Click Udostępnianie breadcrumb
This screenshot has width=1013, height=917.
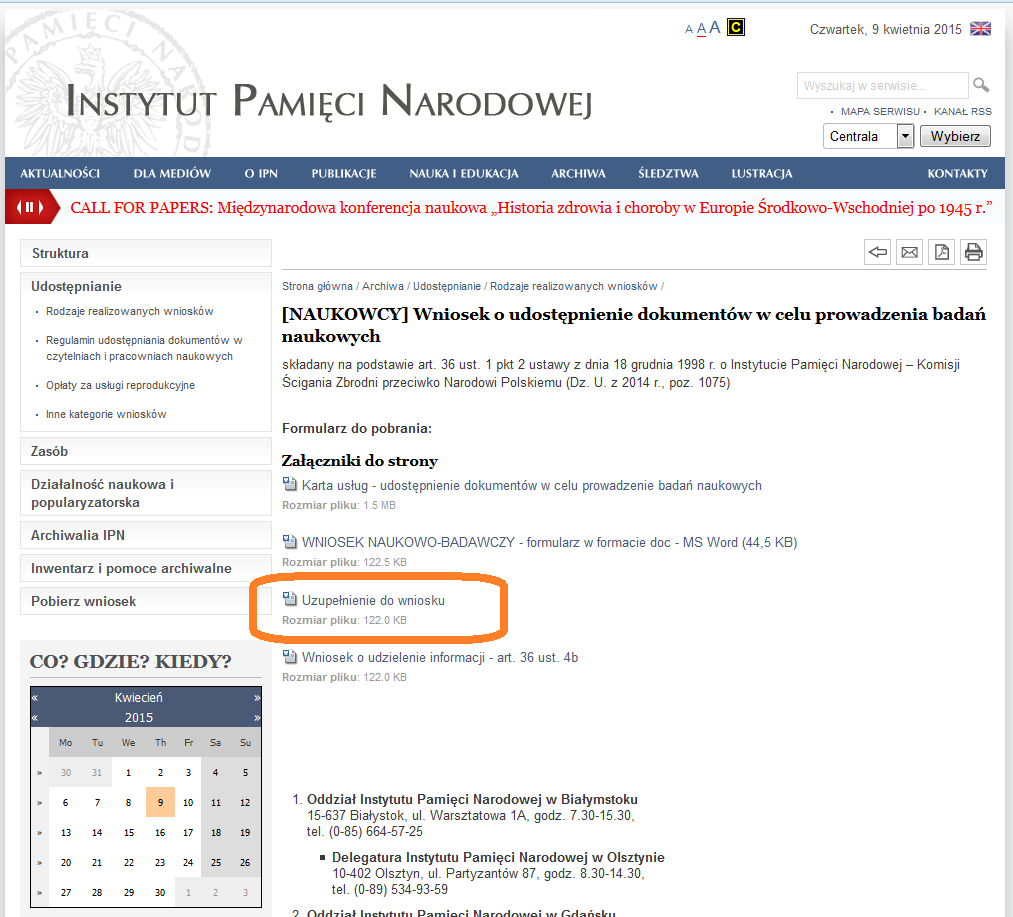pyautogui.click(x=447, y=286)
